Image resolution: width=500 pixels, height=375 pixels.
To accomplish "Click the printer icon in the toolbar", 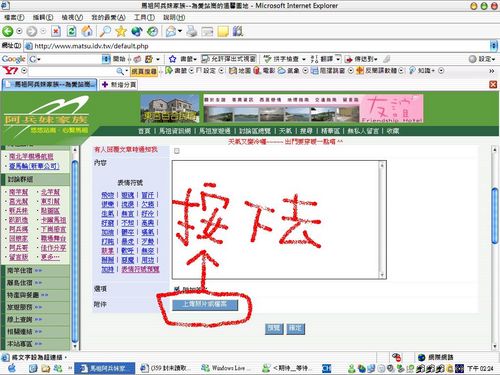I will click(192, 31).
